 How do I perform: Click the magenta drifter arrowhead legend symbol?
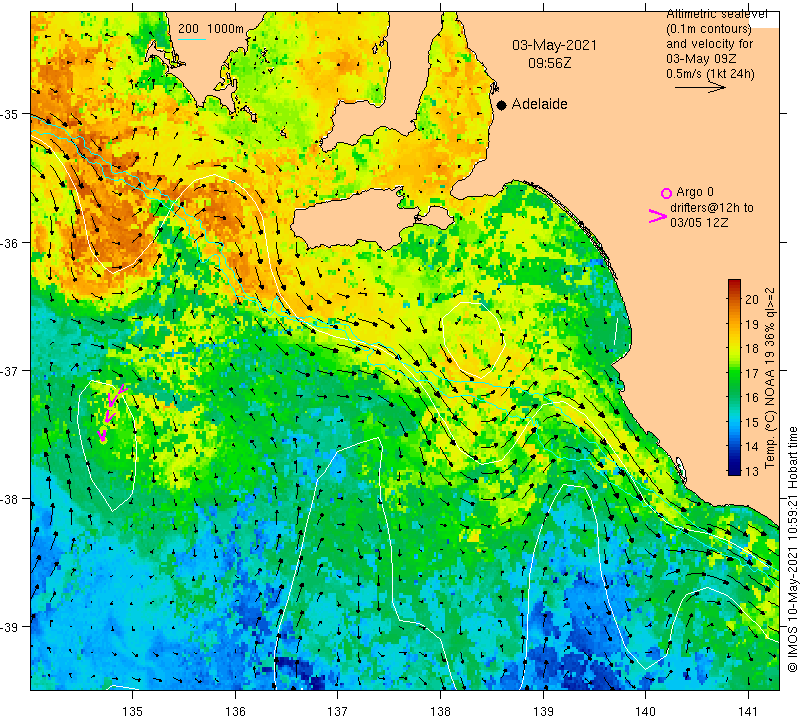coord(658,216)
